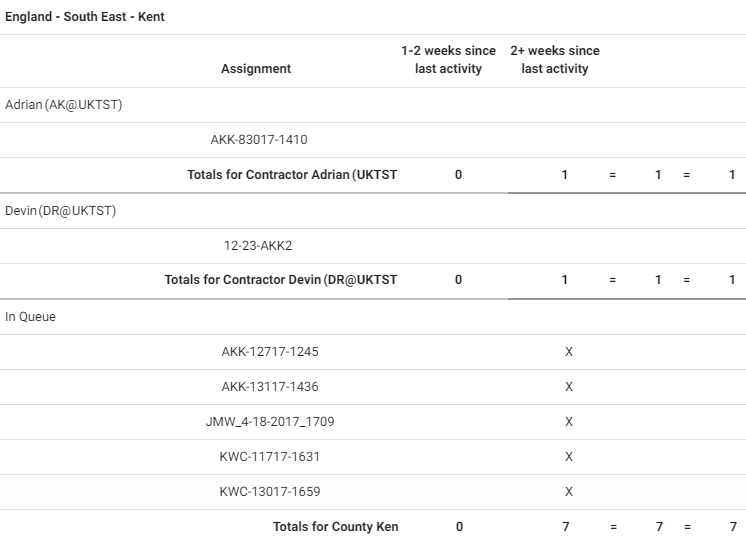The image size is (746, 543).
Task: Select the 2+ weeks since last activity header
Action: 555,60
